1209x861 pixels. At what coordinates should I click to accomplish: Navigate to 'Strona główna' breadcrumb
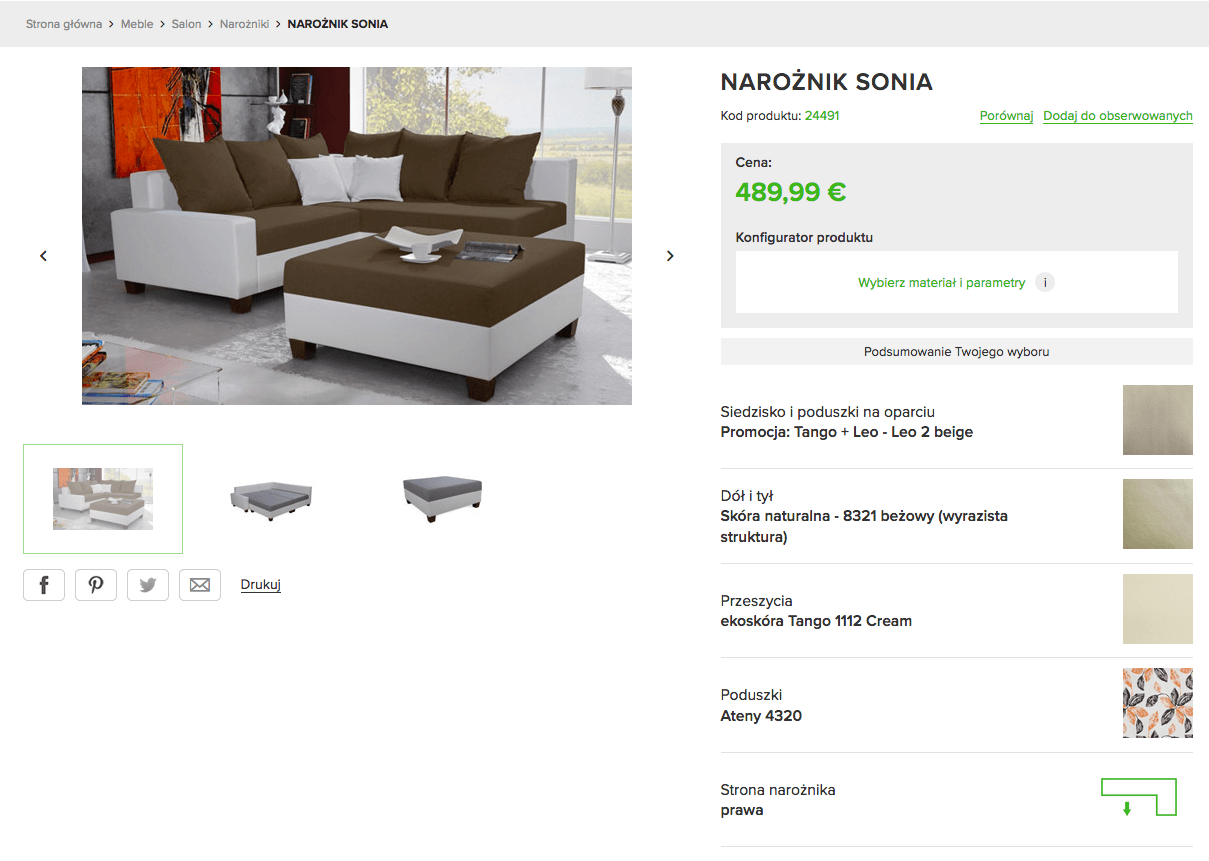[64, 24]
